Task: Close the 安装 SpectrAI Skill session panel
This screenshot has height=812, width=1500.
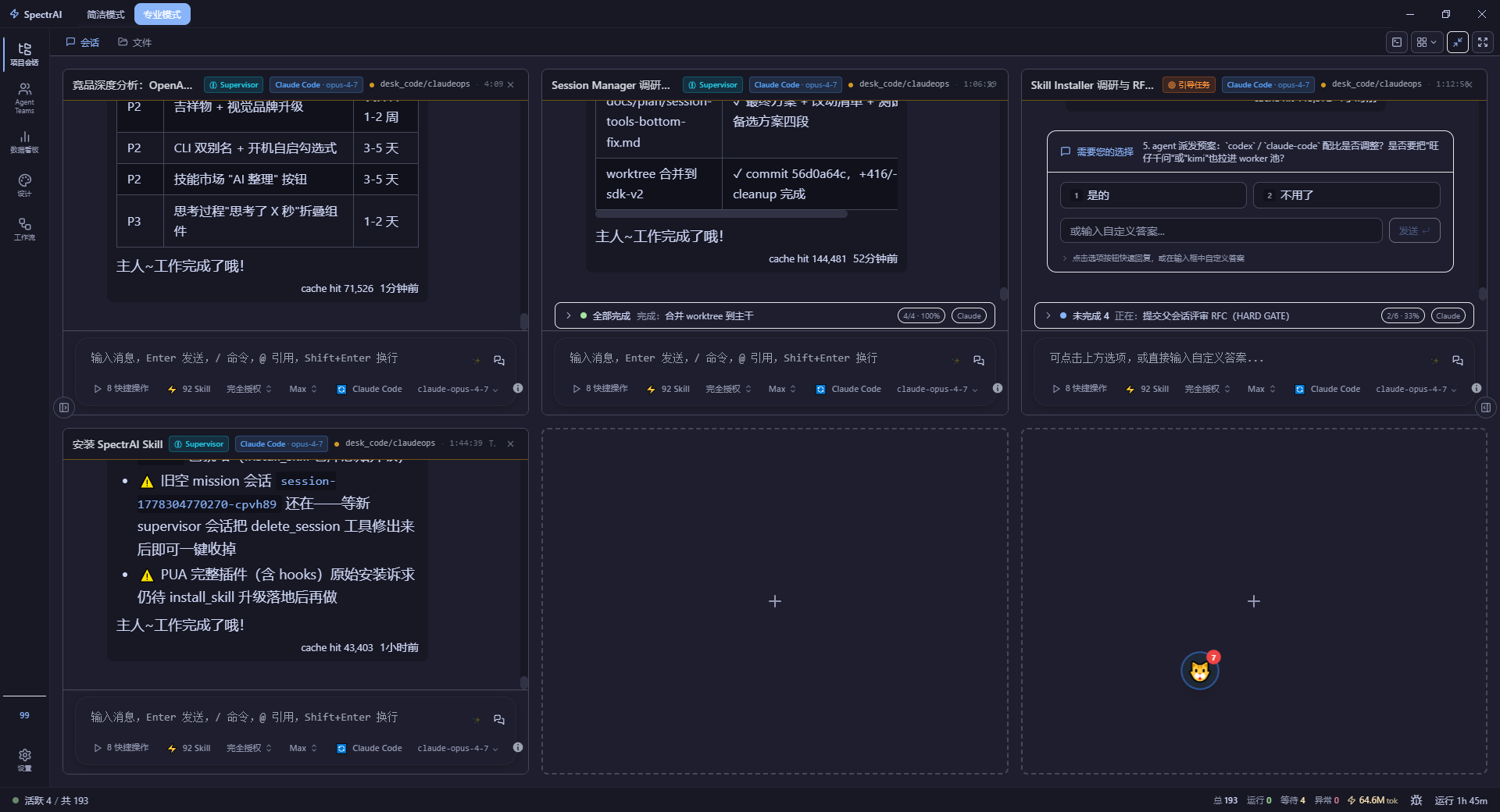Action: pyautogui.click(x=511, y=443)
